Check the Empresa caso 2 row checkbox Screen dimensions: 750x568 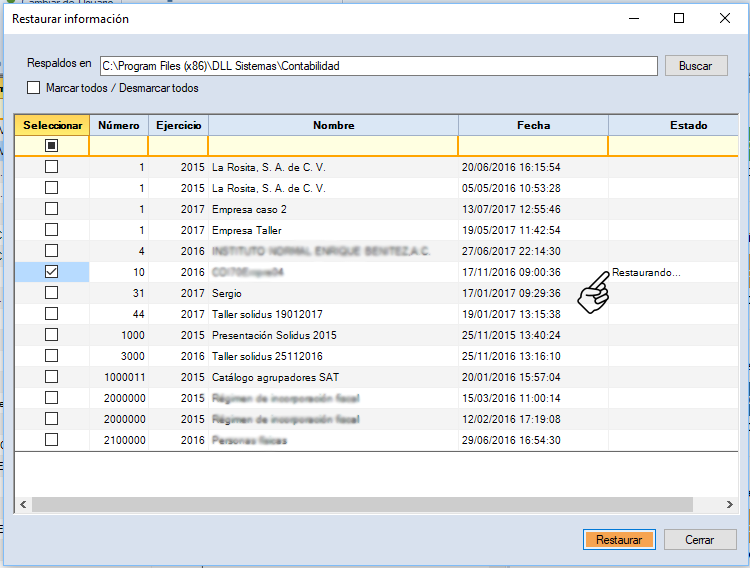tap(51, 209)
